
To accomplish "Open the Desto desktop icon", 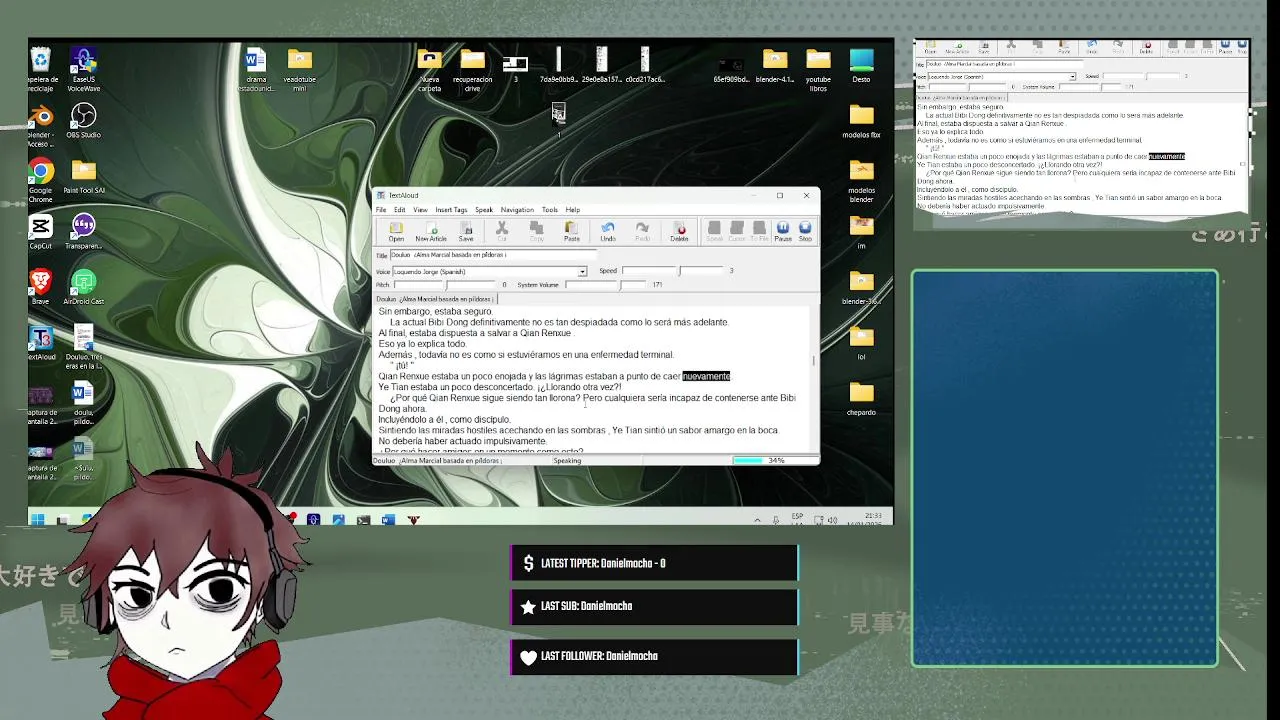I will point(861,66).
